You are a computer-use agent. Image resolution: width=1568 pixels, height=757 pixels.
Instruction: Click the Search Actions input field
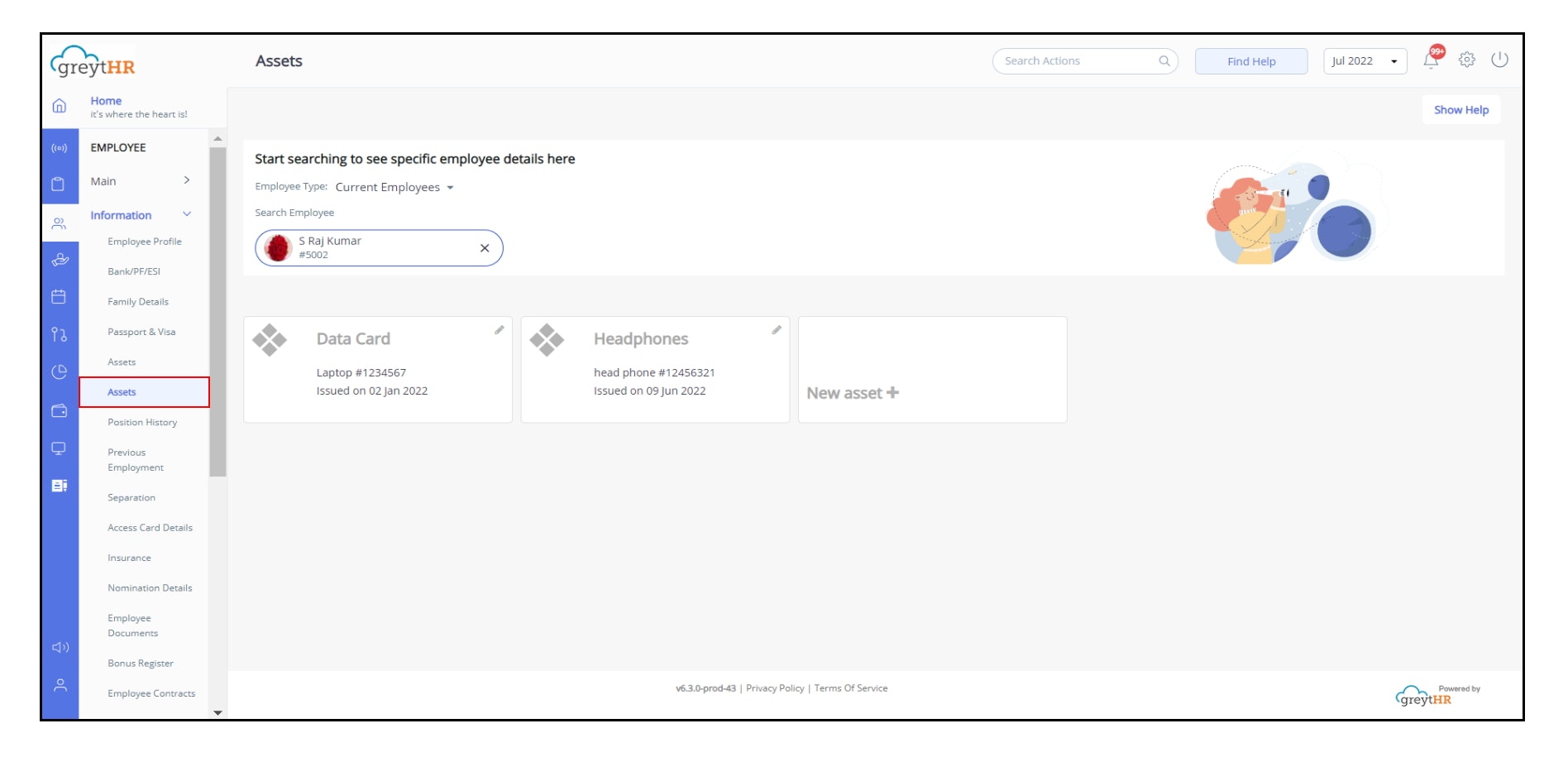1078,61
